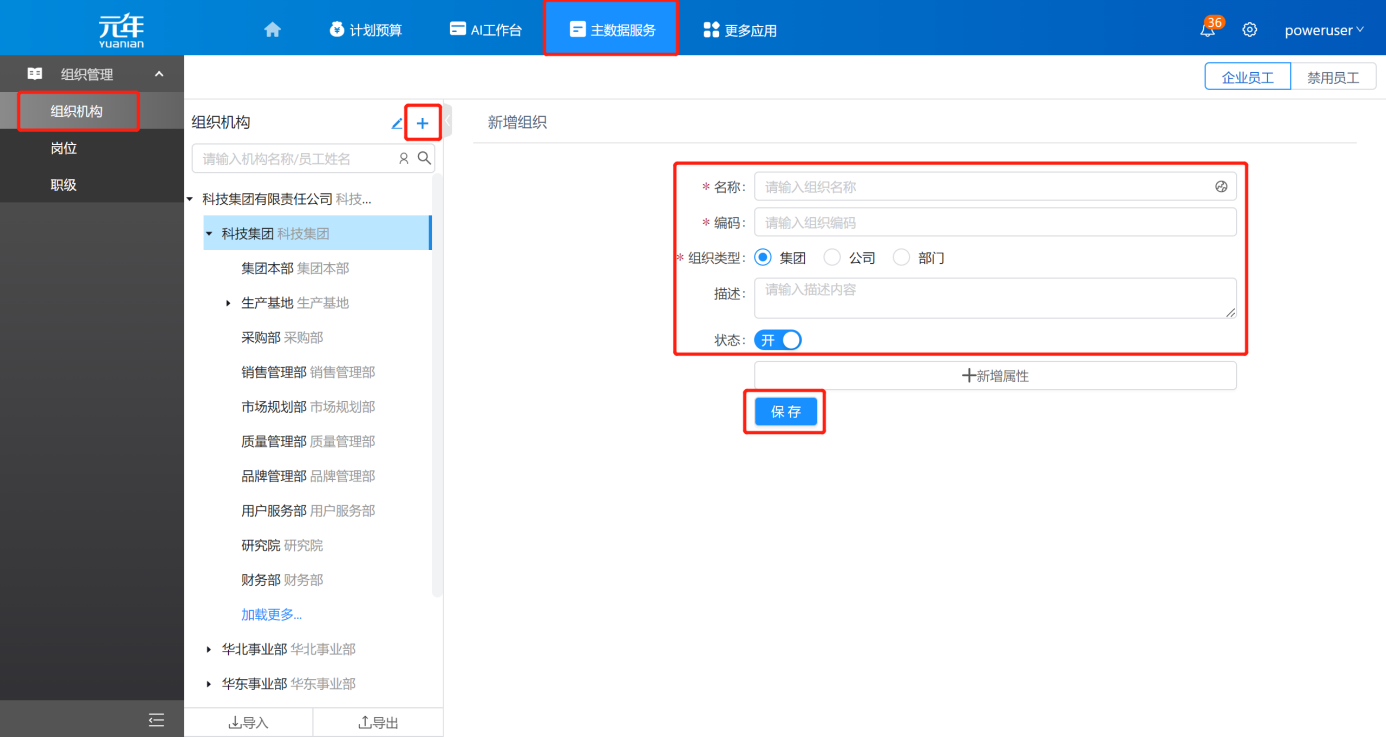Open the notification bell with 36 badge
The width and height of the screenshot is (1386, 737).
[x=1208, y=30]
